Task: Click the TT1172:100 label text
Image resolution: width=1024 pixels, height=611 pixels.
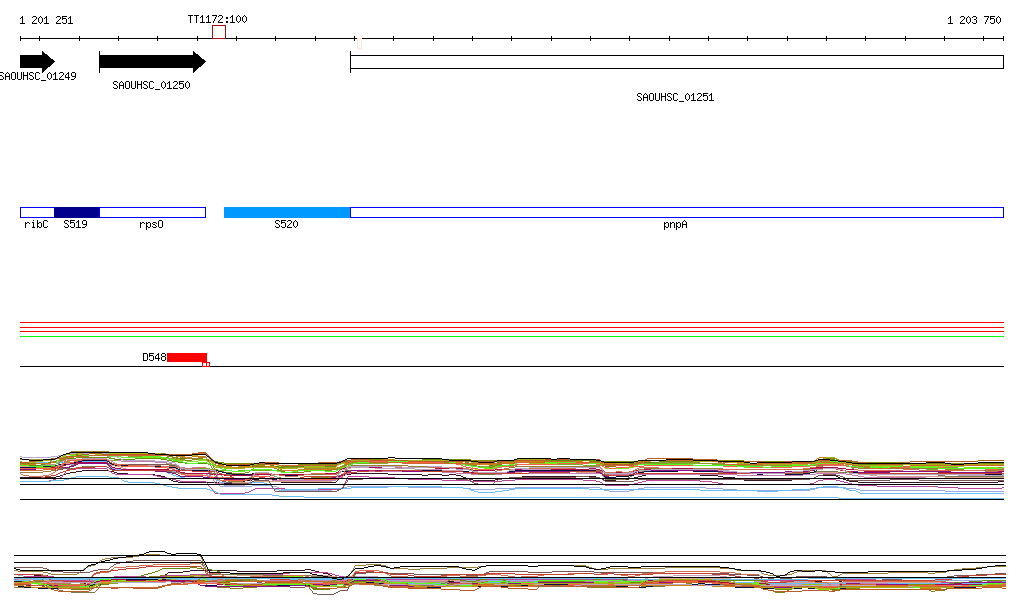Action: click(x=217, y=19)
